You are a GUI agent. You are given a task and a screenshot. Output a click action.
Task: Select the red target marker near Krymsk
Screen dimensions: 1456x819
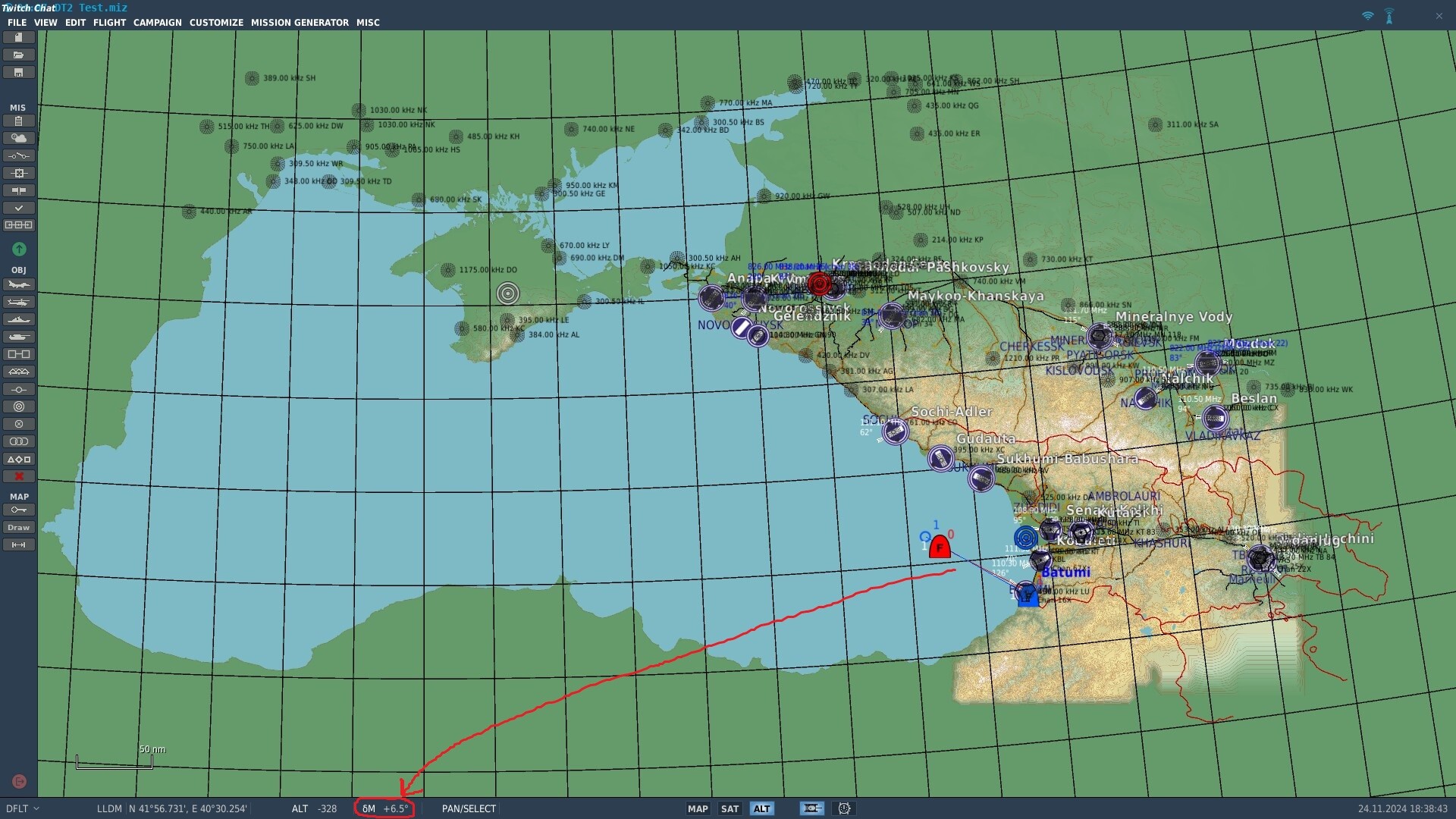click(x=819, y=284)
